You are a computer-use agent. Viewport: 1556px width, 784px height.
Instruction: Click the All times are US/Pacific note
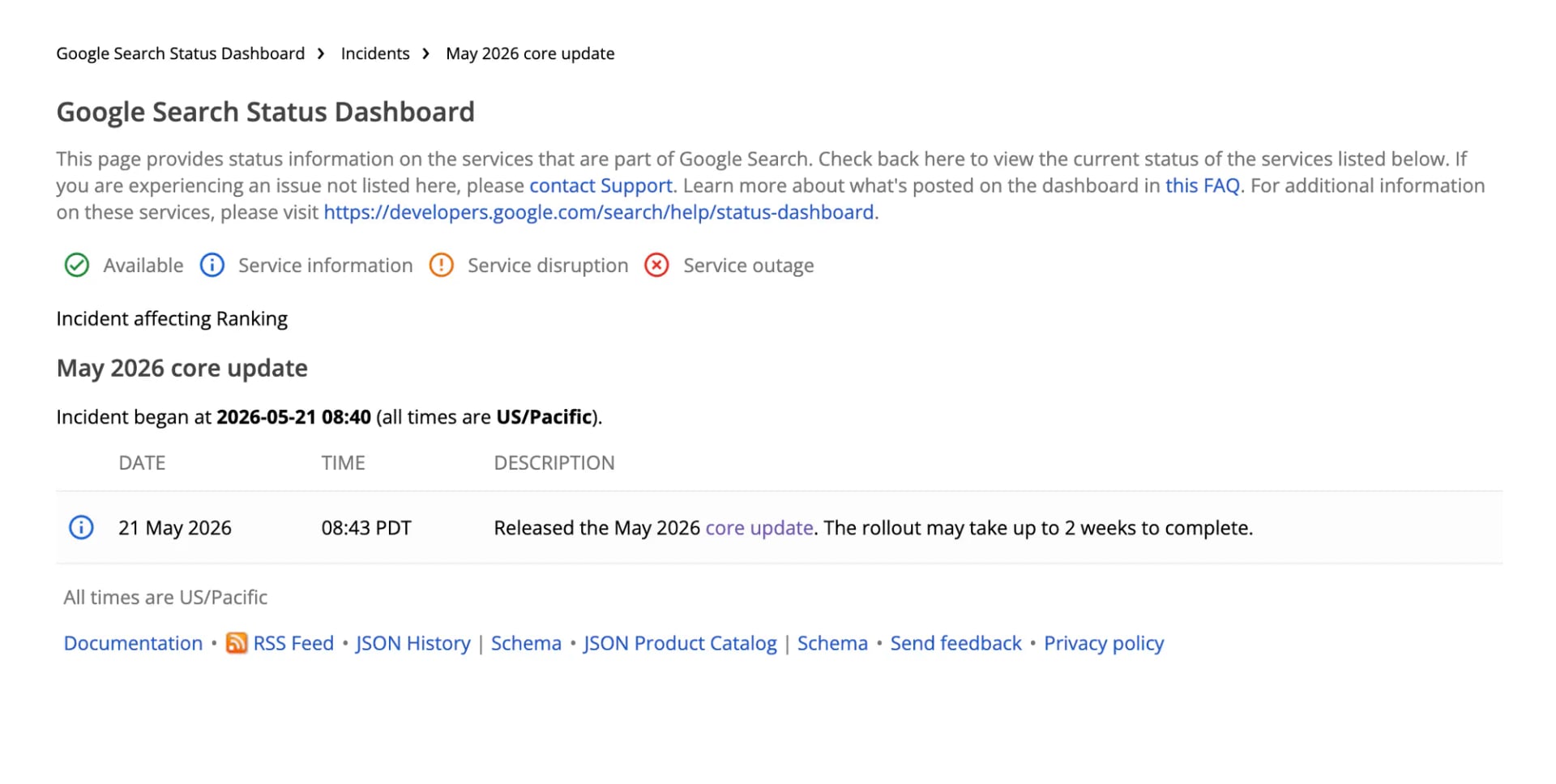point(165,598)
